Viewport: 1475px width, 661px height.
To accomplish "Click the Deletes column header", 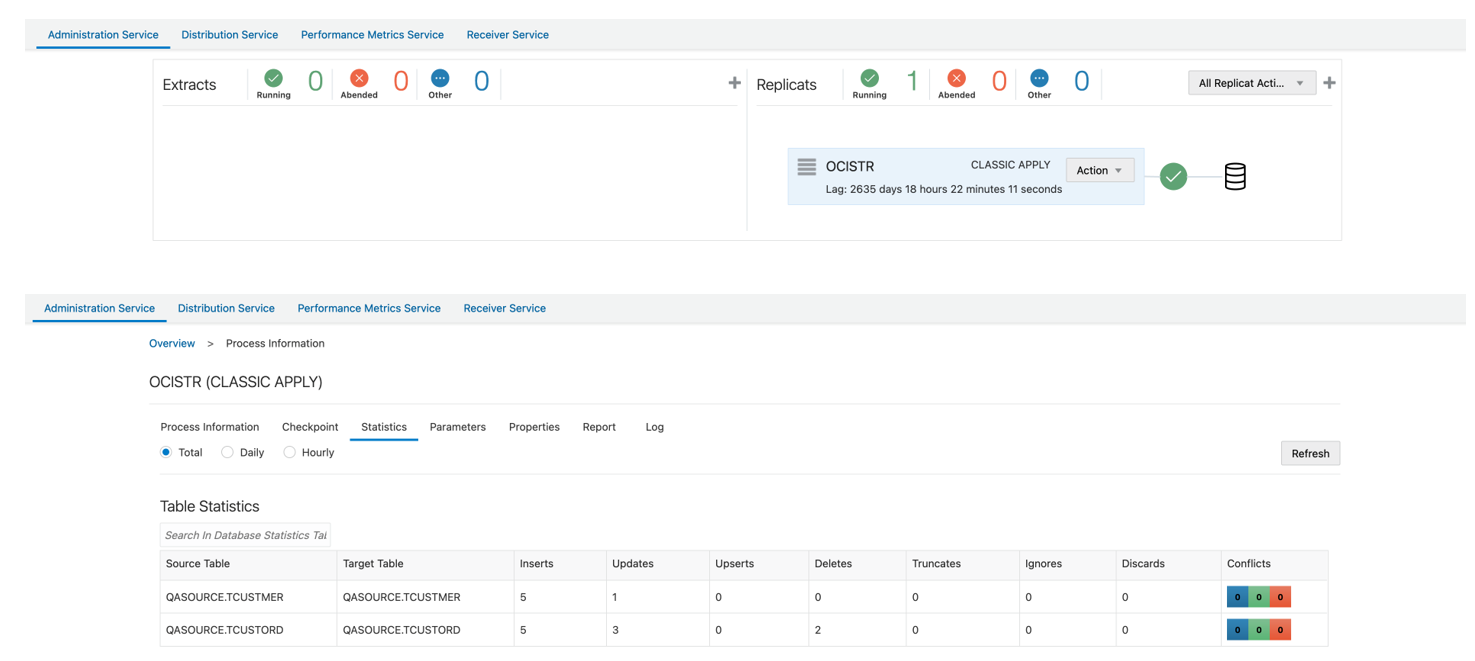I will pos(857,564).
